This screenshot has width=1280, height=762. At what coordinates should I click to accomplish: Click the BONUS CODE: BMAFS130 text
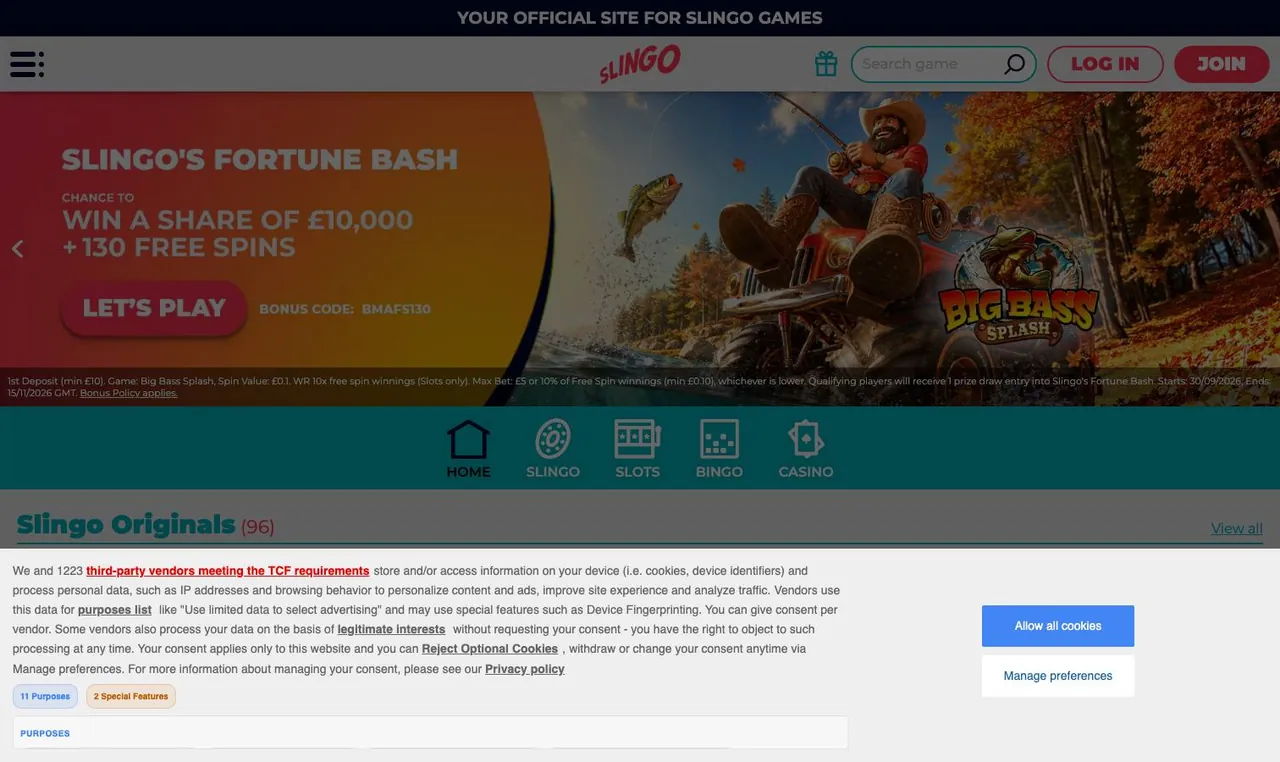click(345, 309)
